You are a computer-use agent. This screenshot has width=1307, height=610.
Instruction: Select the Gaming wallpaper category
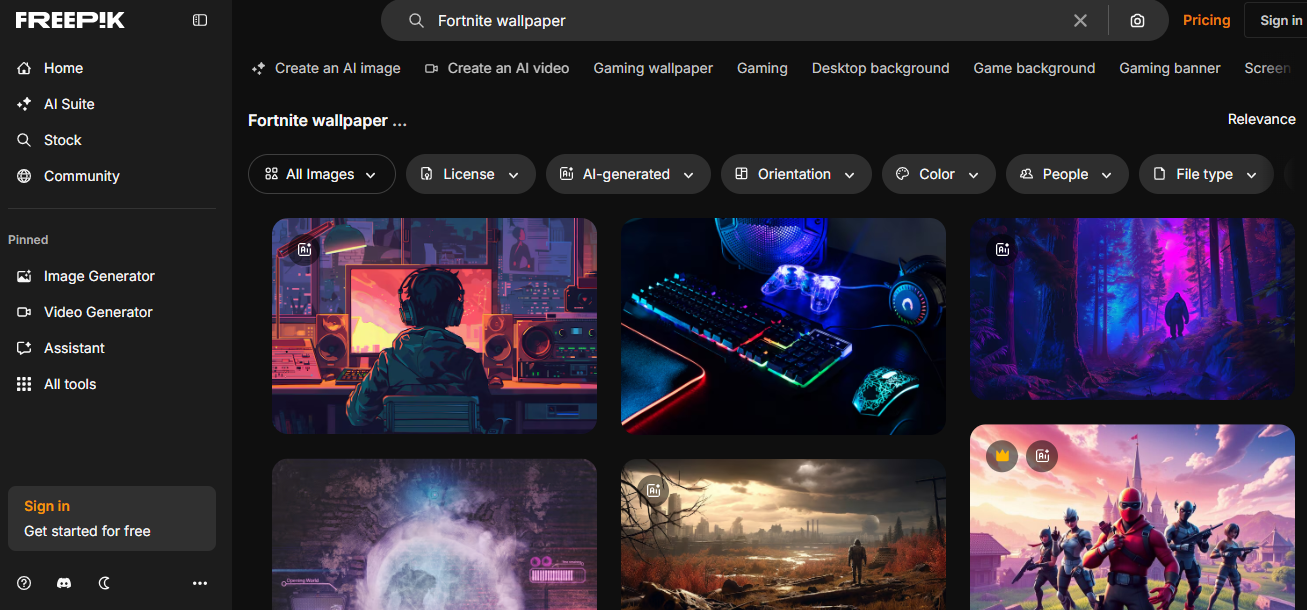[x=653, y=68]
